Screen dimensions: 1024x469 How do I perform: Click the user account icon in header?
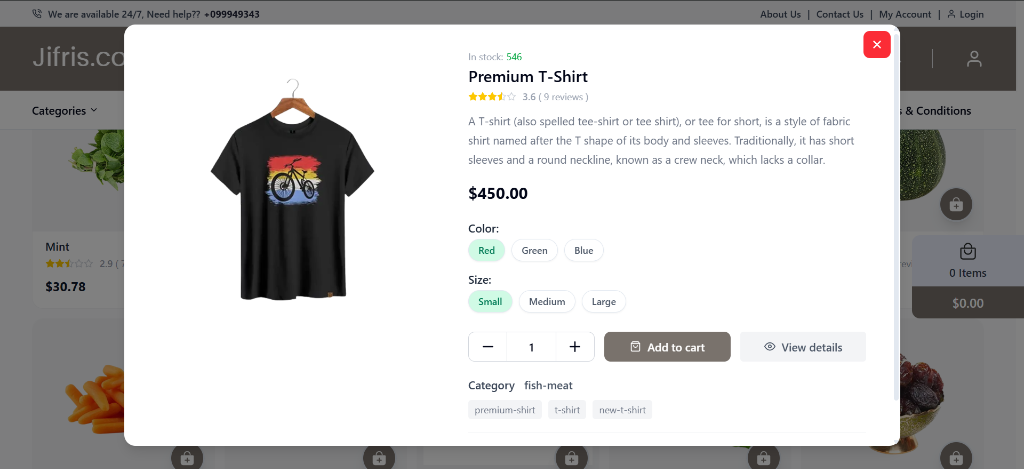point(974,59)
